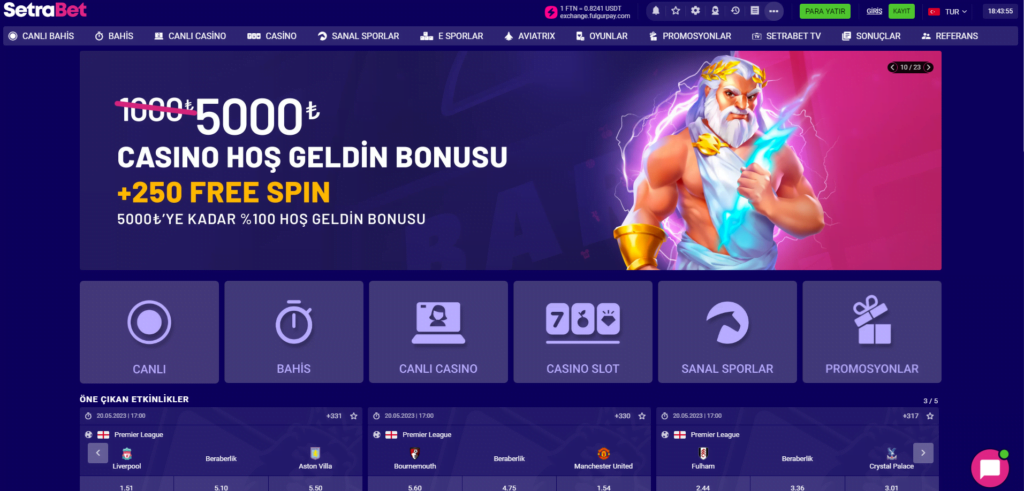Open the PROMOSYONLAR gift tile
The width and height of the screenshot is (1024, 491).
pos(872,332)
